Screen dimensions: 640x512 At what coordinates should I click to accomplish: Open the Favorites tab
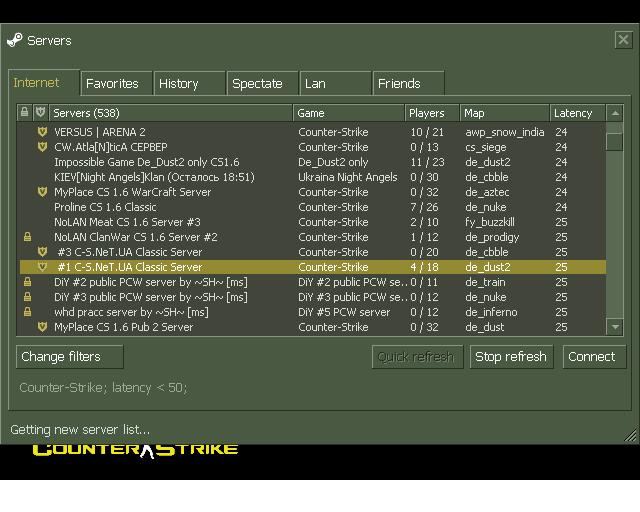[116, 84]
